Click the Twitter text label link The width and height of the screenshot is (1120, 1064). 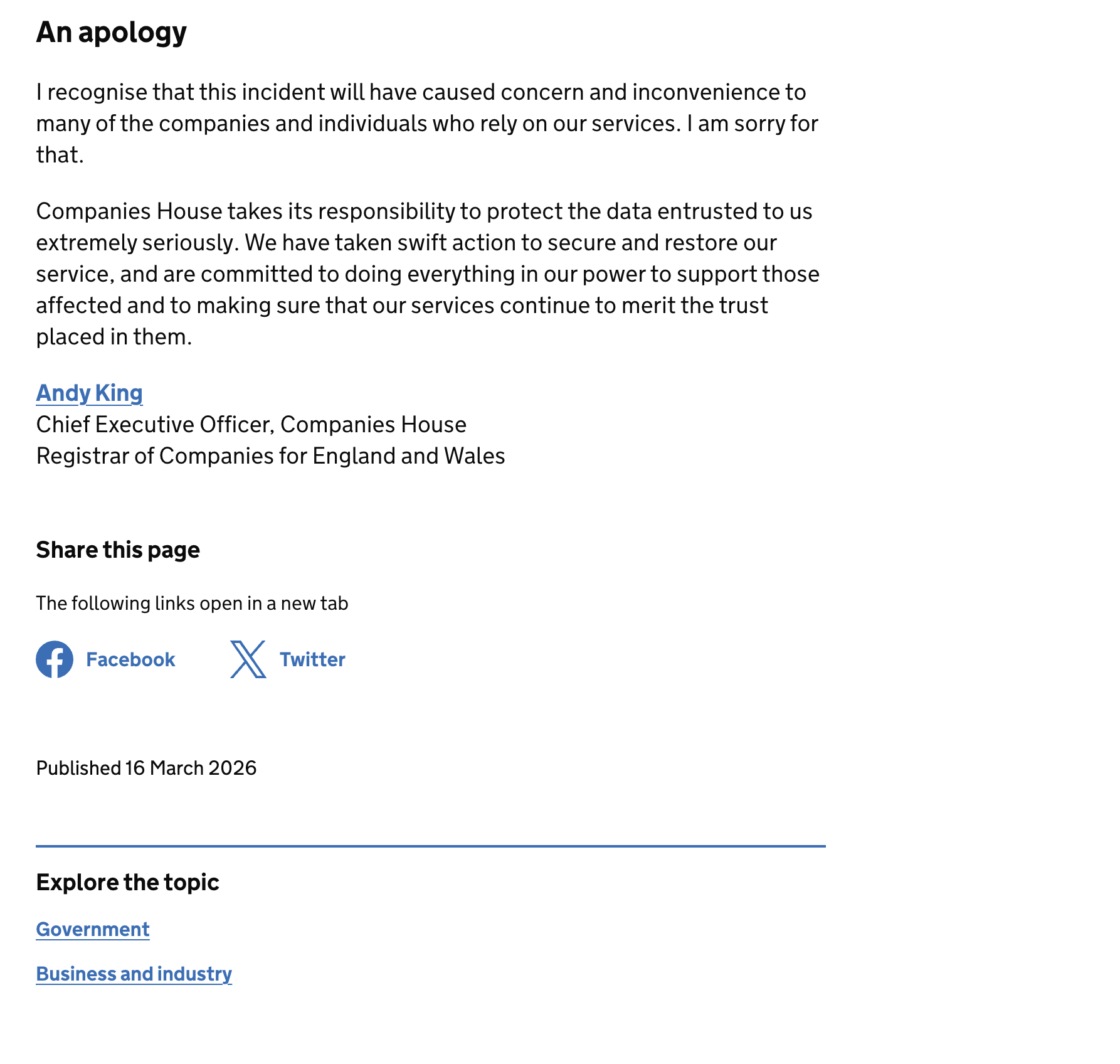tap(312, 659)
